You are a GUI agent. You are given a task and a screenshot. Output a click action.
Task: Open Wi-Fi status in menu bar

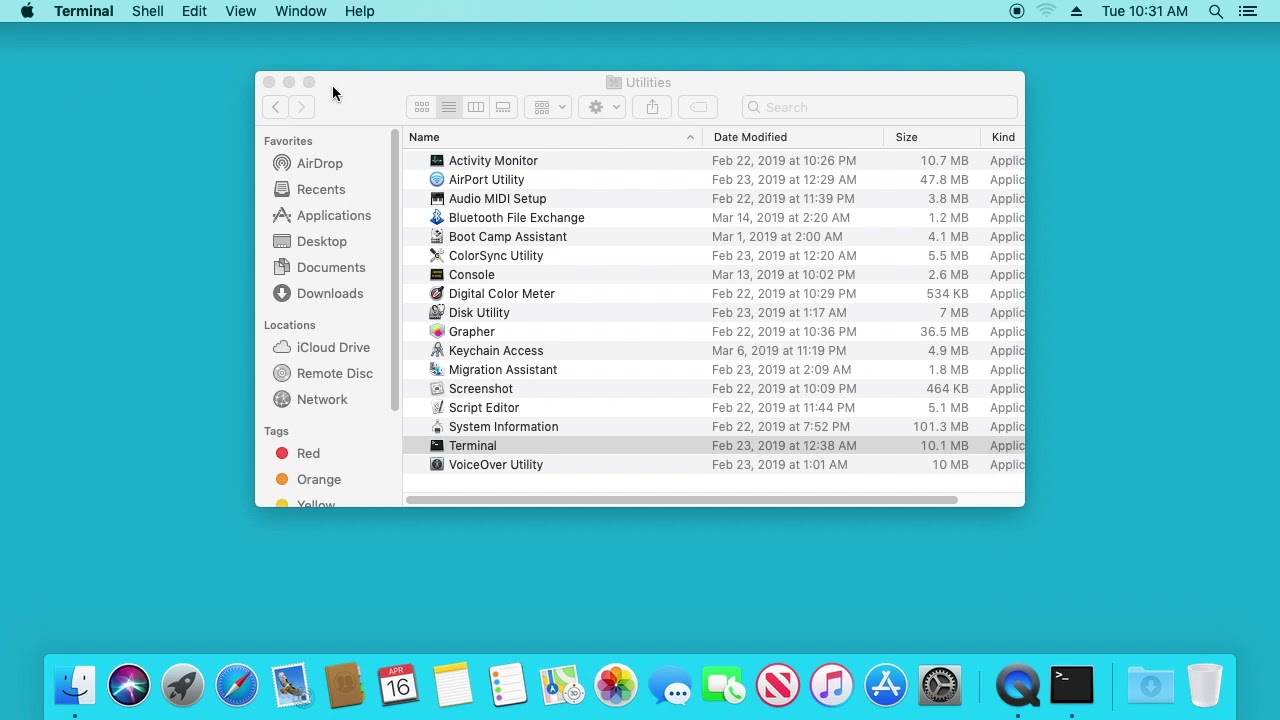1046,11
